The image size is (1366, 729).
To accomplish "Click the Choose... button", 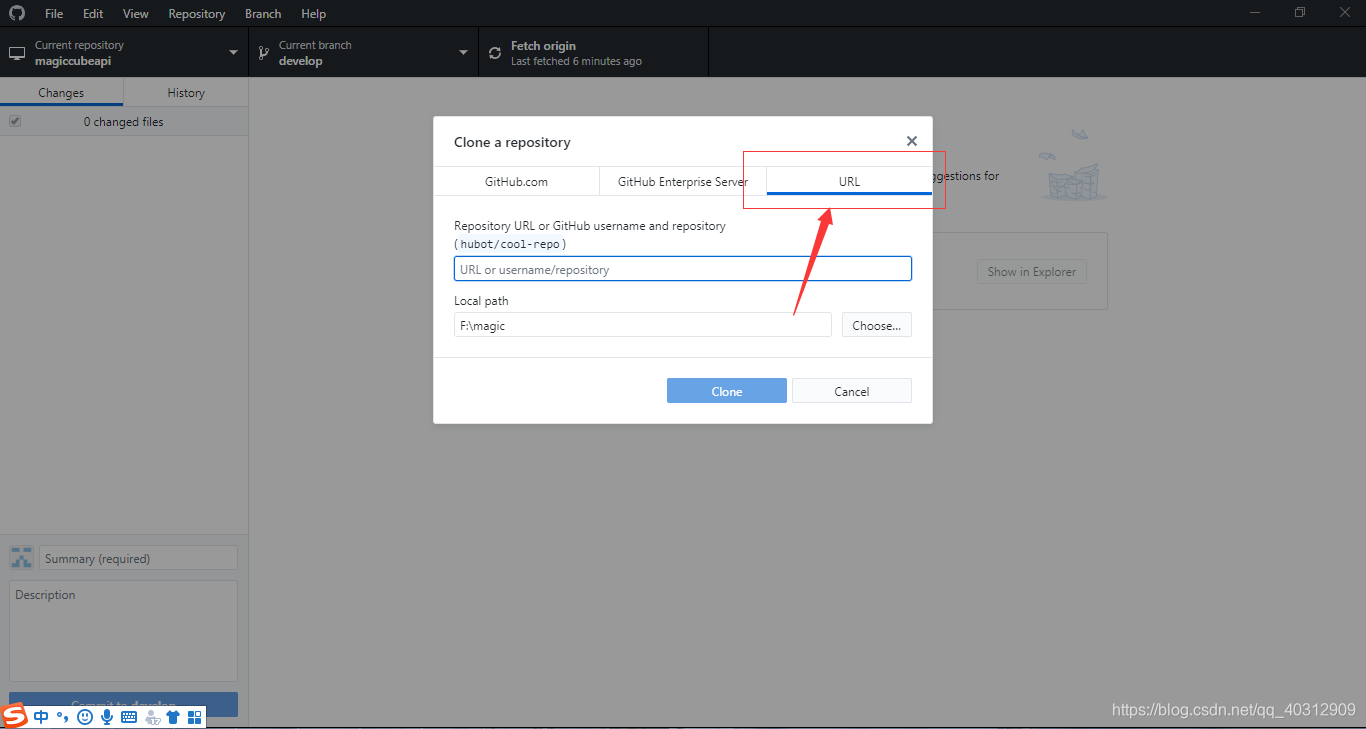I will (x=877, y=325).
